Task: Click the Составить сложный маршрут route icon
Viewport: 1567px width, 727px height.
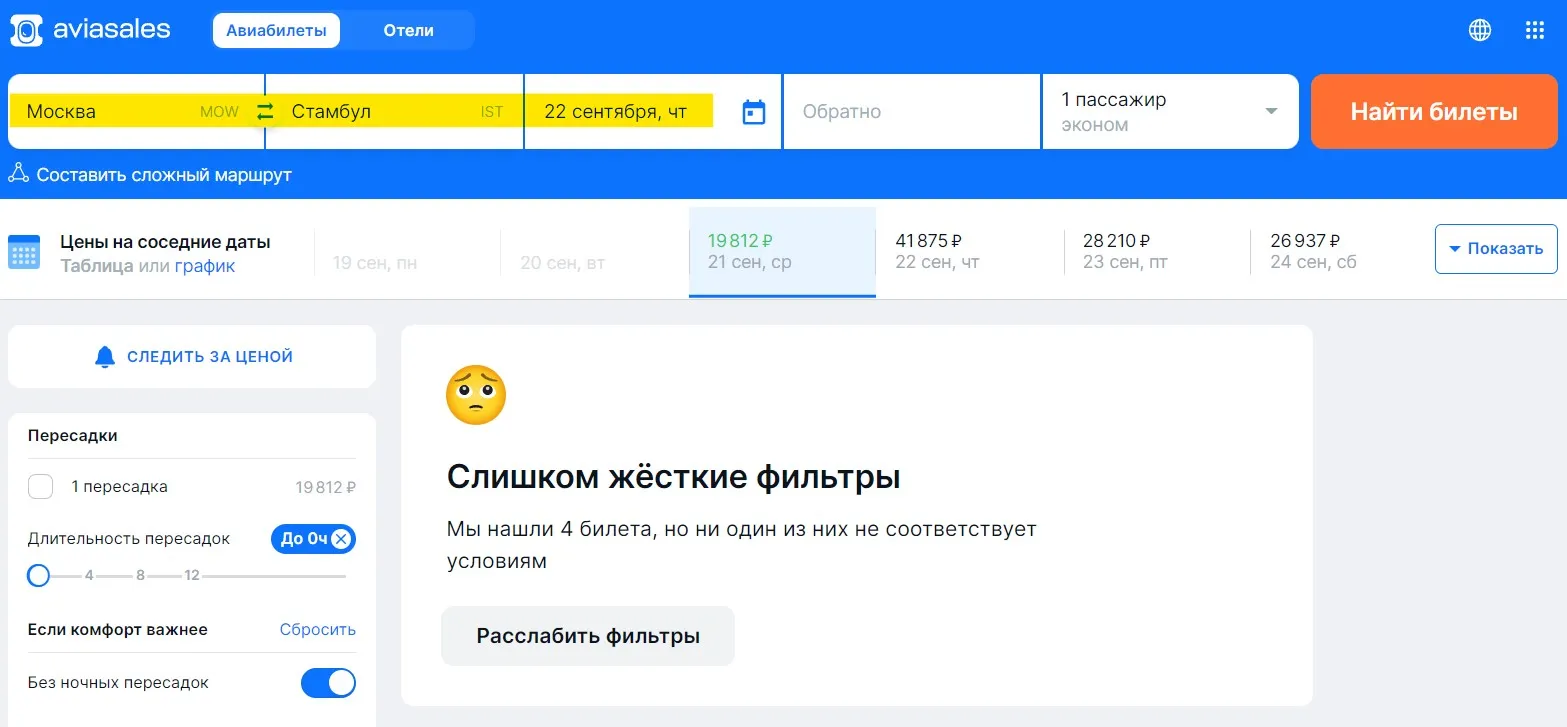Action: [18, 173]
